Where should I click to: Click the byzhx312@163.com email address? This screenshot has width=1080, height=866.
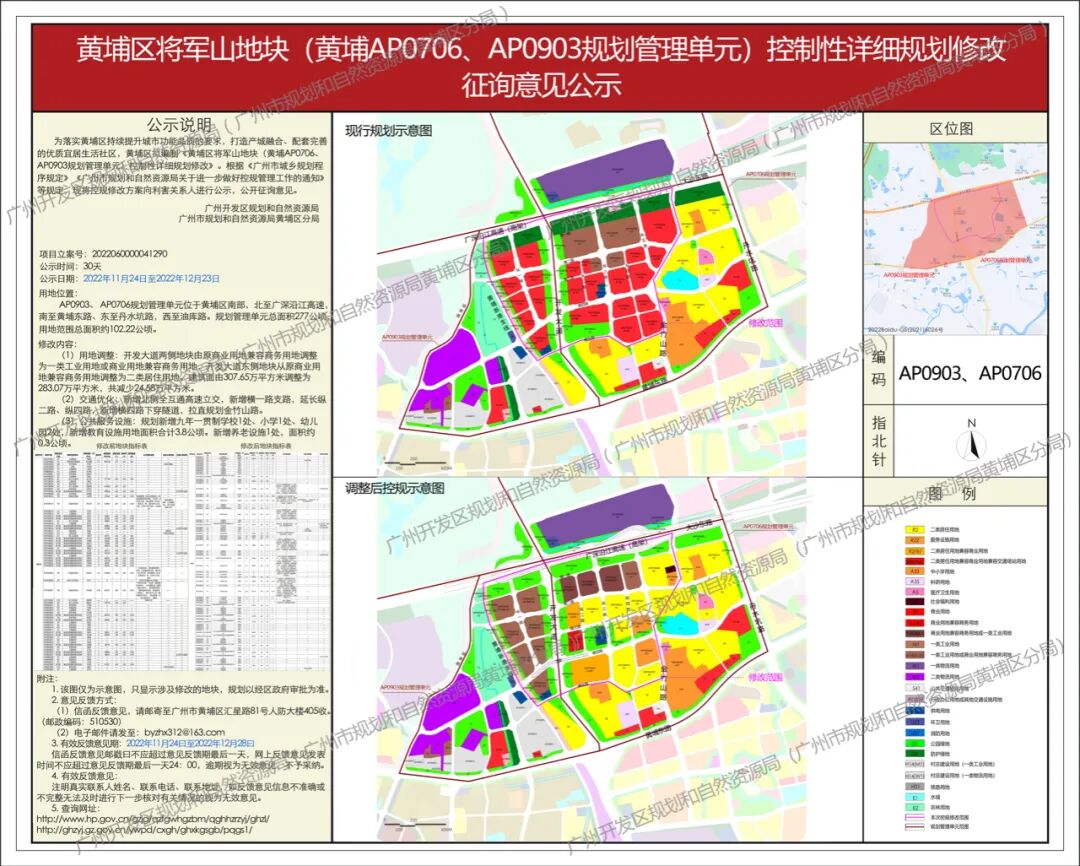[x=184, y=732]
